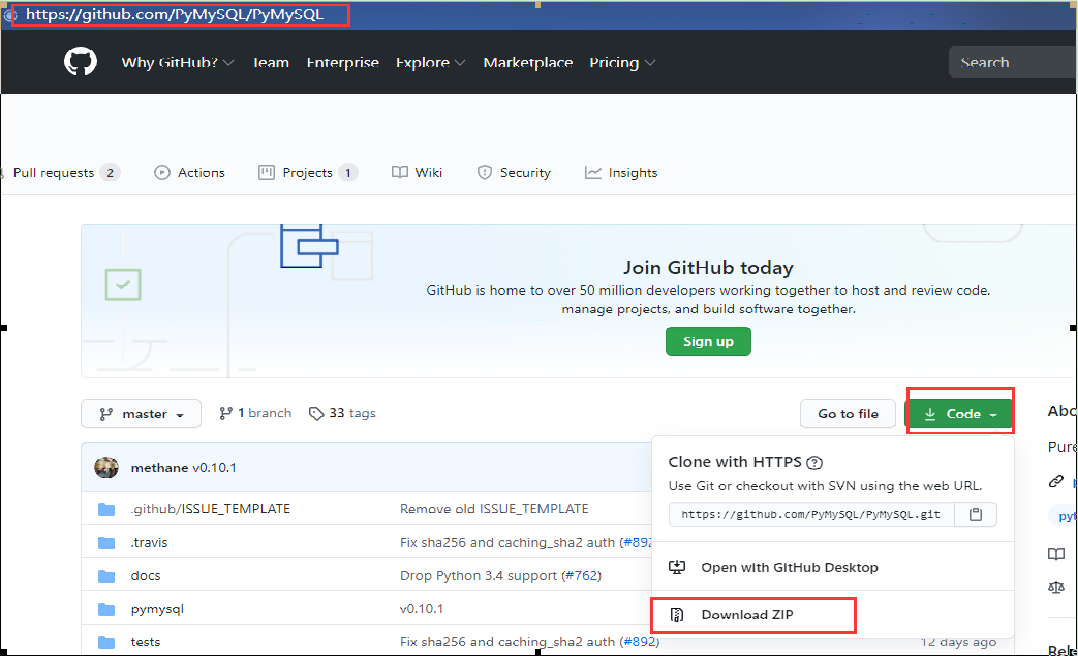Click the license scales icon in sidebar

click(x=1056, y=587)
